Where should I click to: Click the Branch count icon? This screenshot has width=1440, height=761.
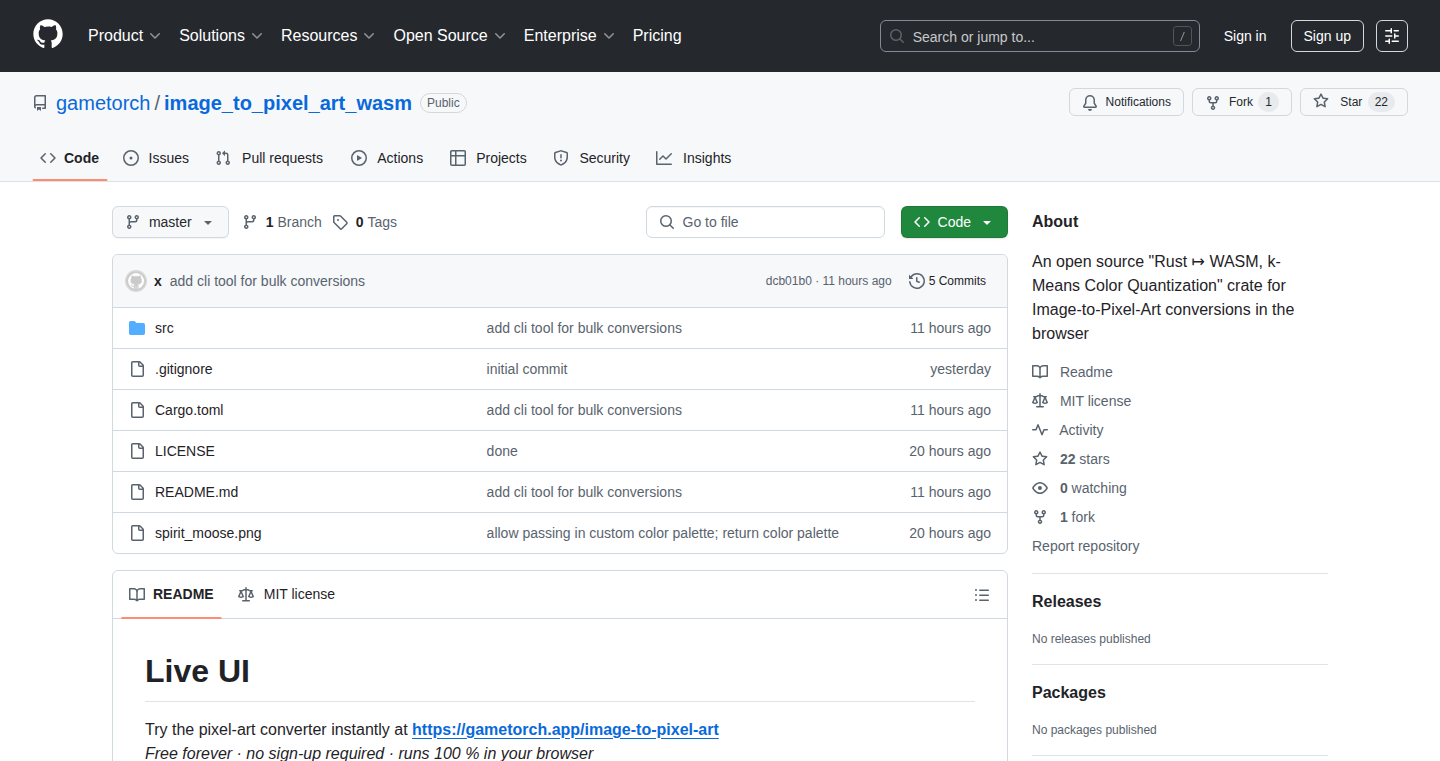[x=250, y=222]
